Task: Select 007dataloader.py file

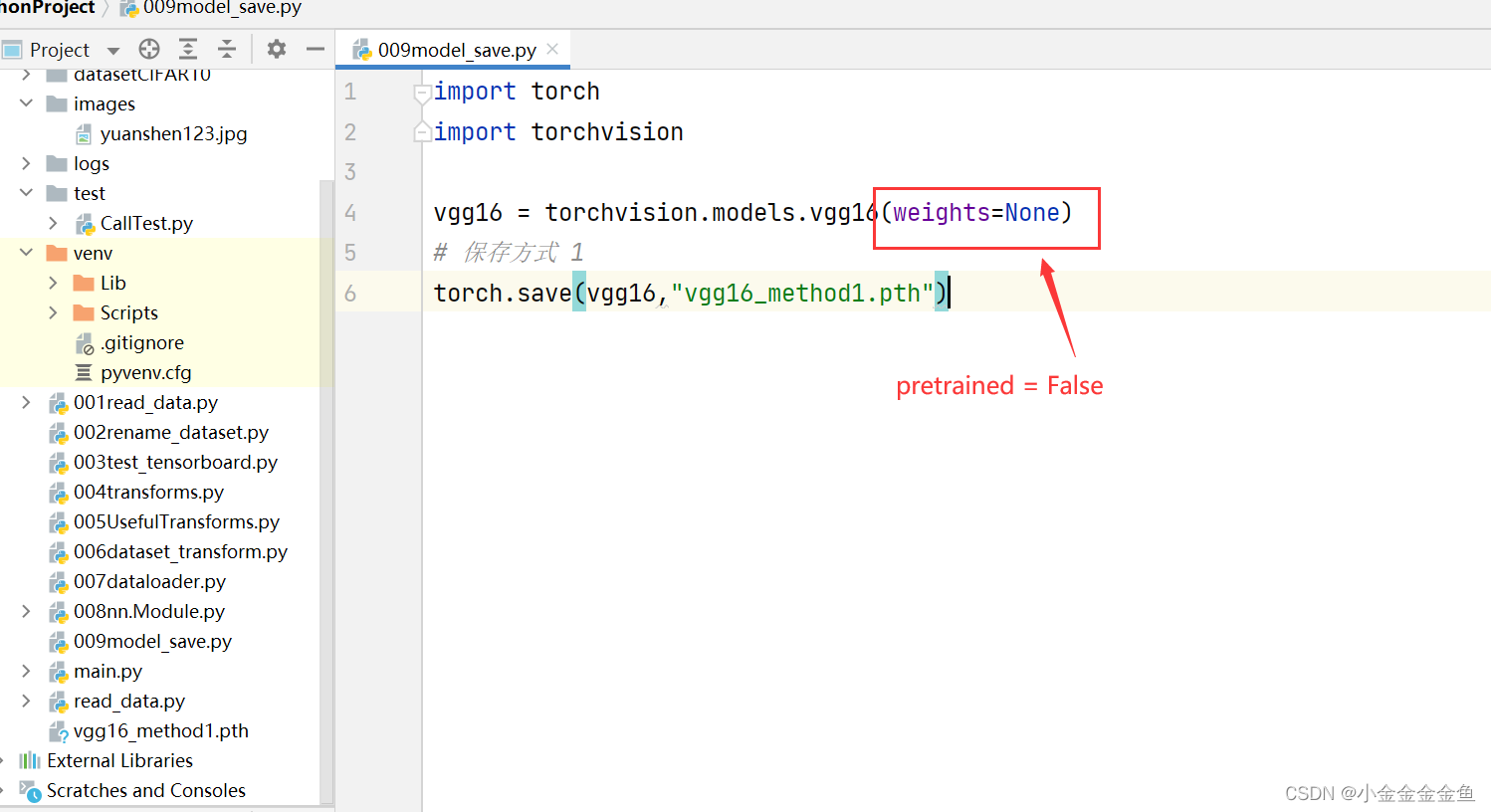Action: (x=149, y=581)
